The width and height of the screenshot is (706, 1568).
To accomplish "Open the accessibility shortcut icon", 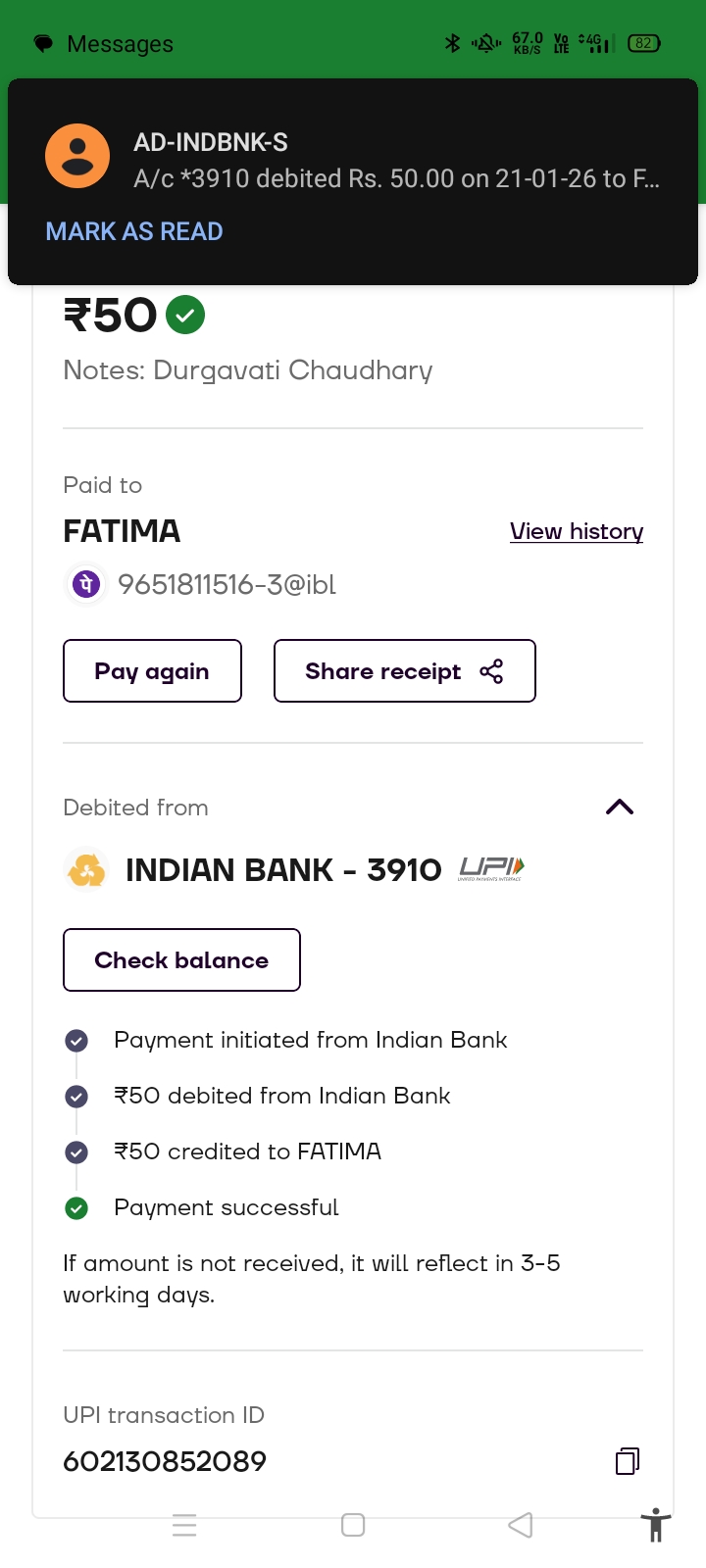I will [x=655, y=1526].
